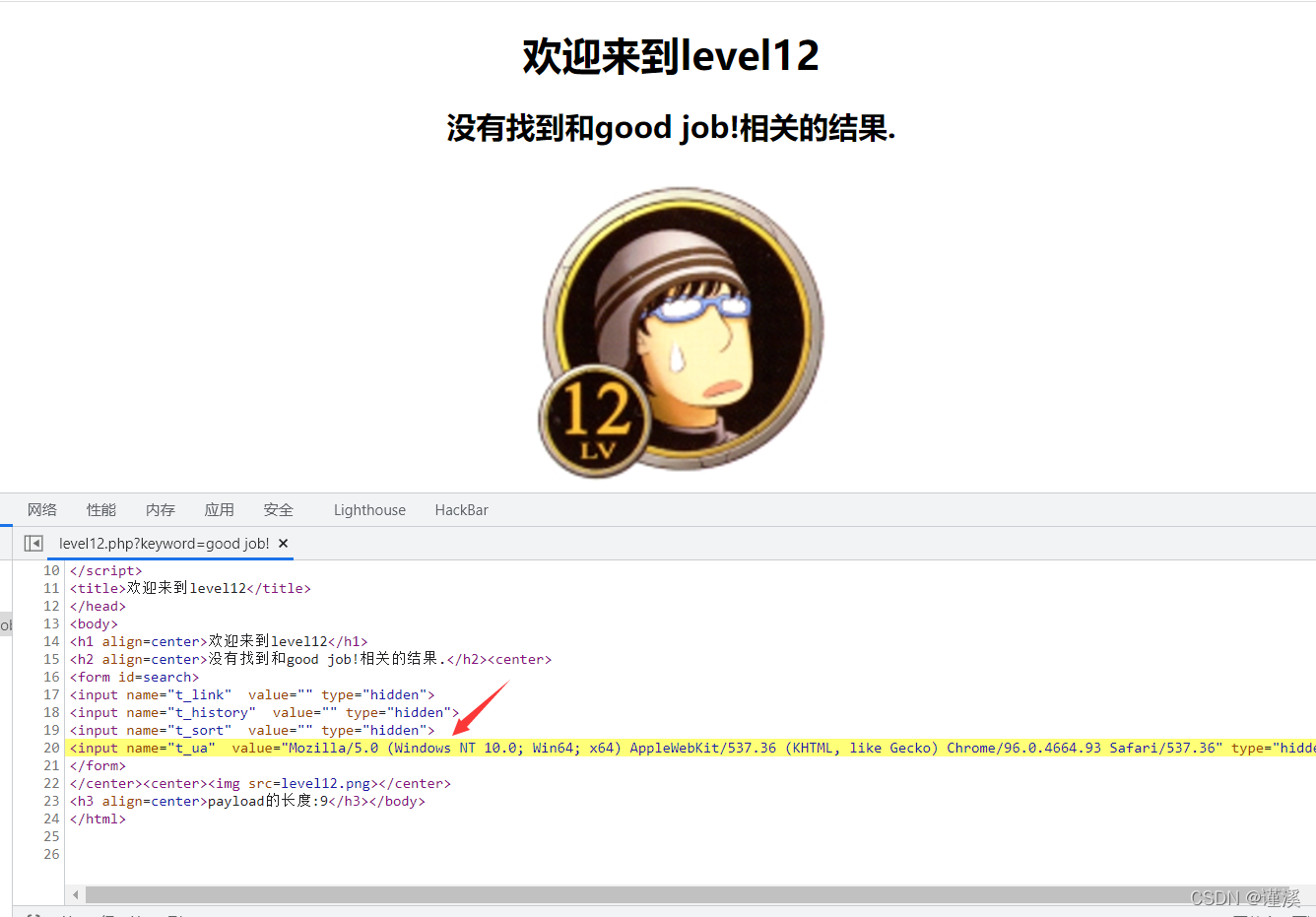The width and height of the screenshot is (1316, 917).
Task: Switch to the 性能 tab
Action: click(x=101, y=509)
